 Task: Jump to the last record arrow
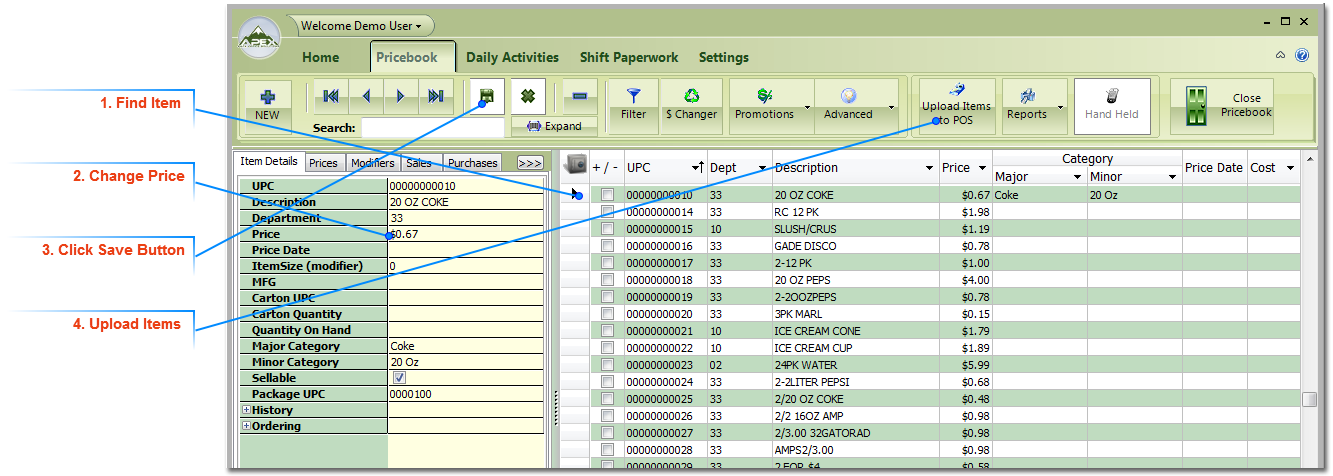pos(435,96)
